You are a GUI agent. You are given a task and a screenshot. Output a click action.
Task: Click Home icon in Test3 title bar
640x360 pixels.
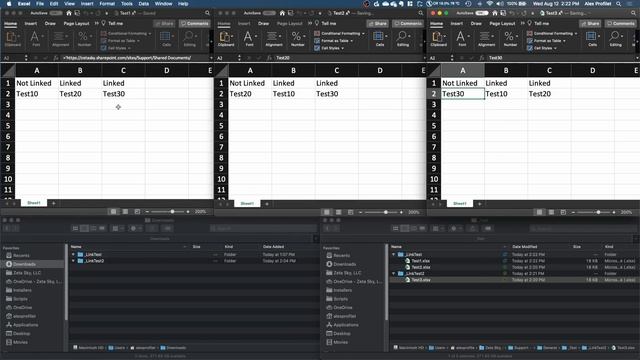[495, 13]
